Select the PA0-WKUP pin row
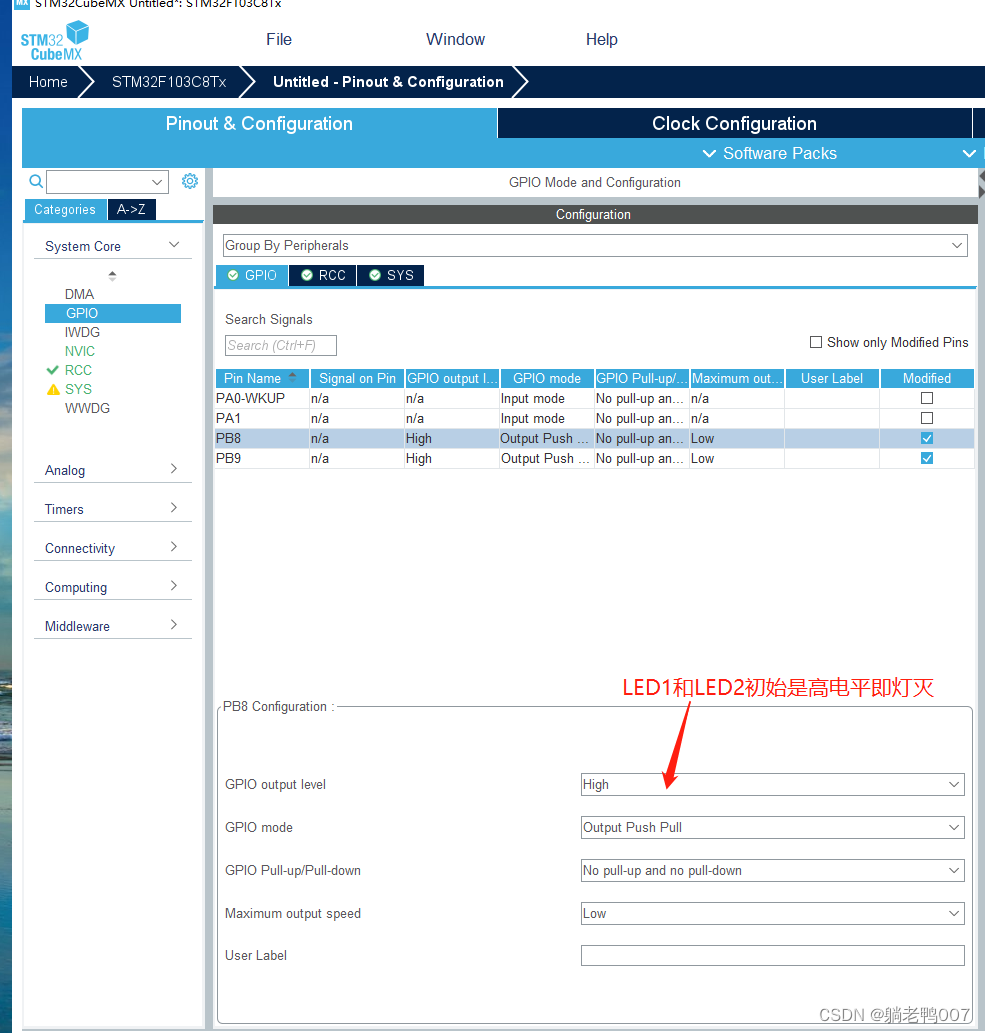 pyautogui.click(x=594, y=398)
